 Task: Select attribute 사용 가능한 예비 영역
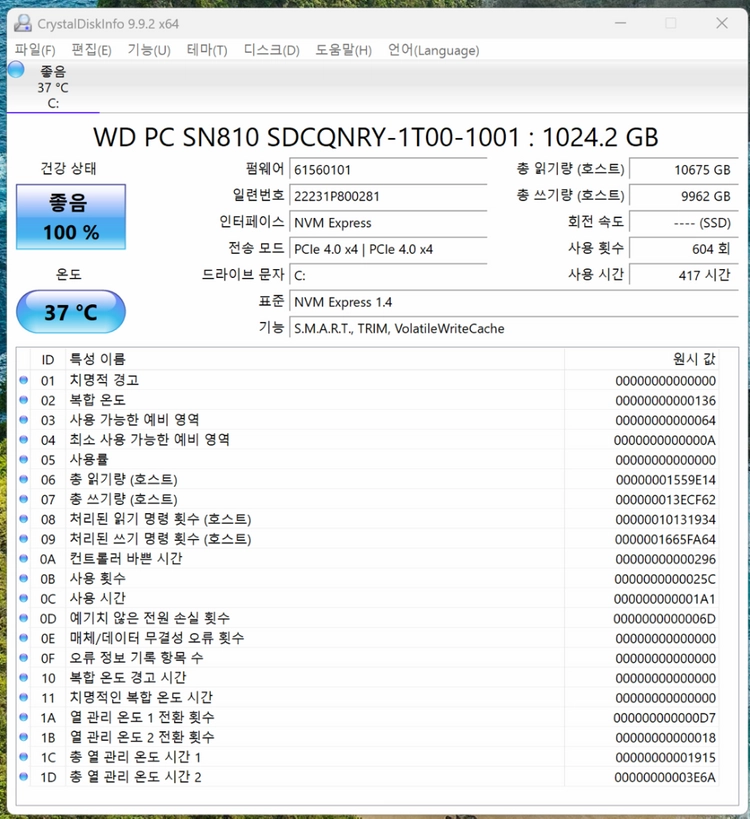135,420
